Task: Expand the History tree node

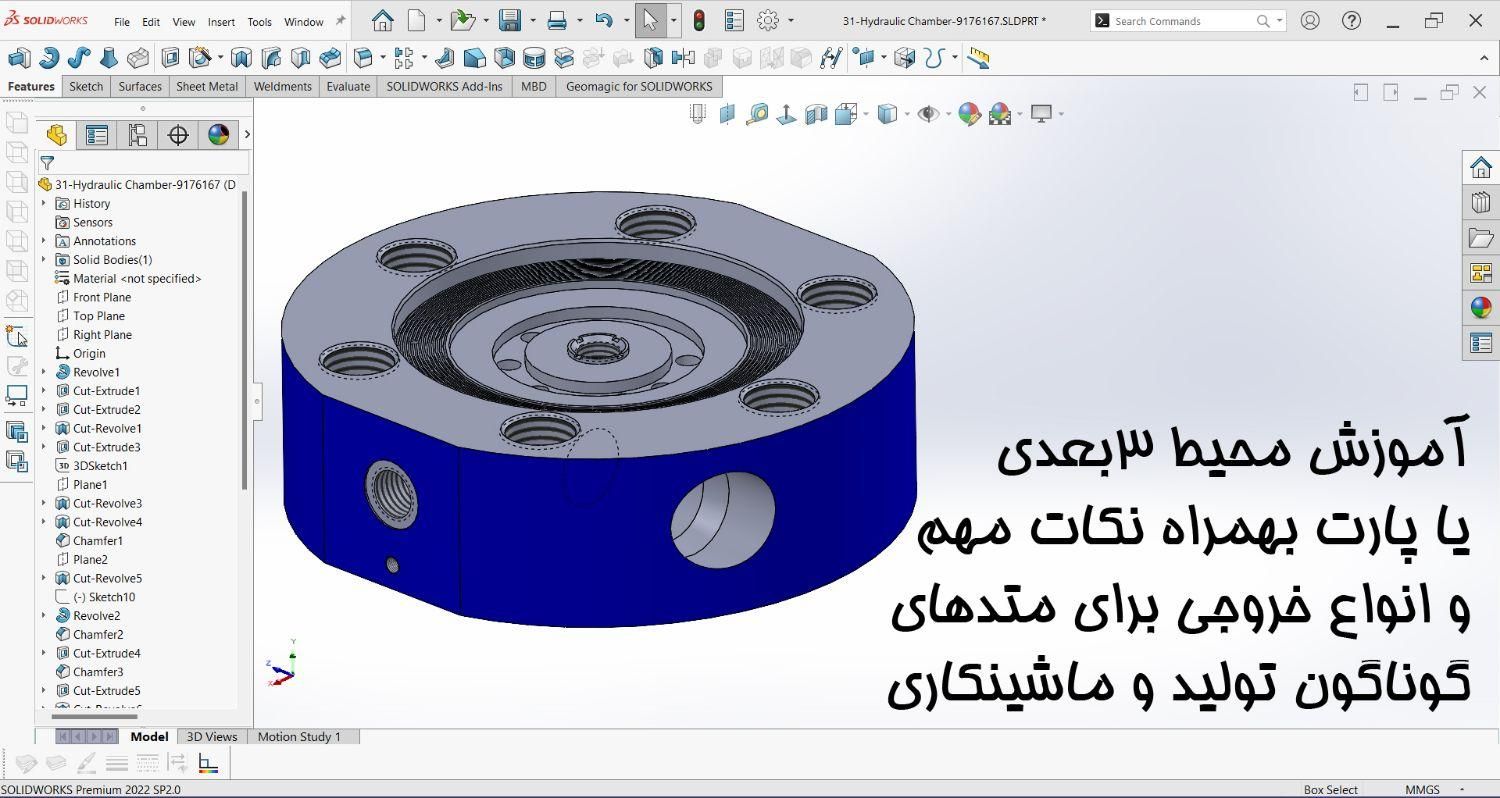Action: click(44, 203)
